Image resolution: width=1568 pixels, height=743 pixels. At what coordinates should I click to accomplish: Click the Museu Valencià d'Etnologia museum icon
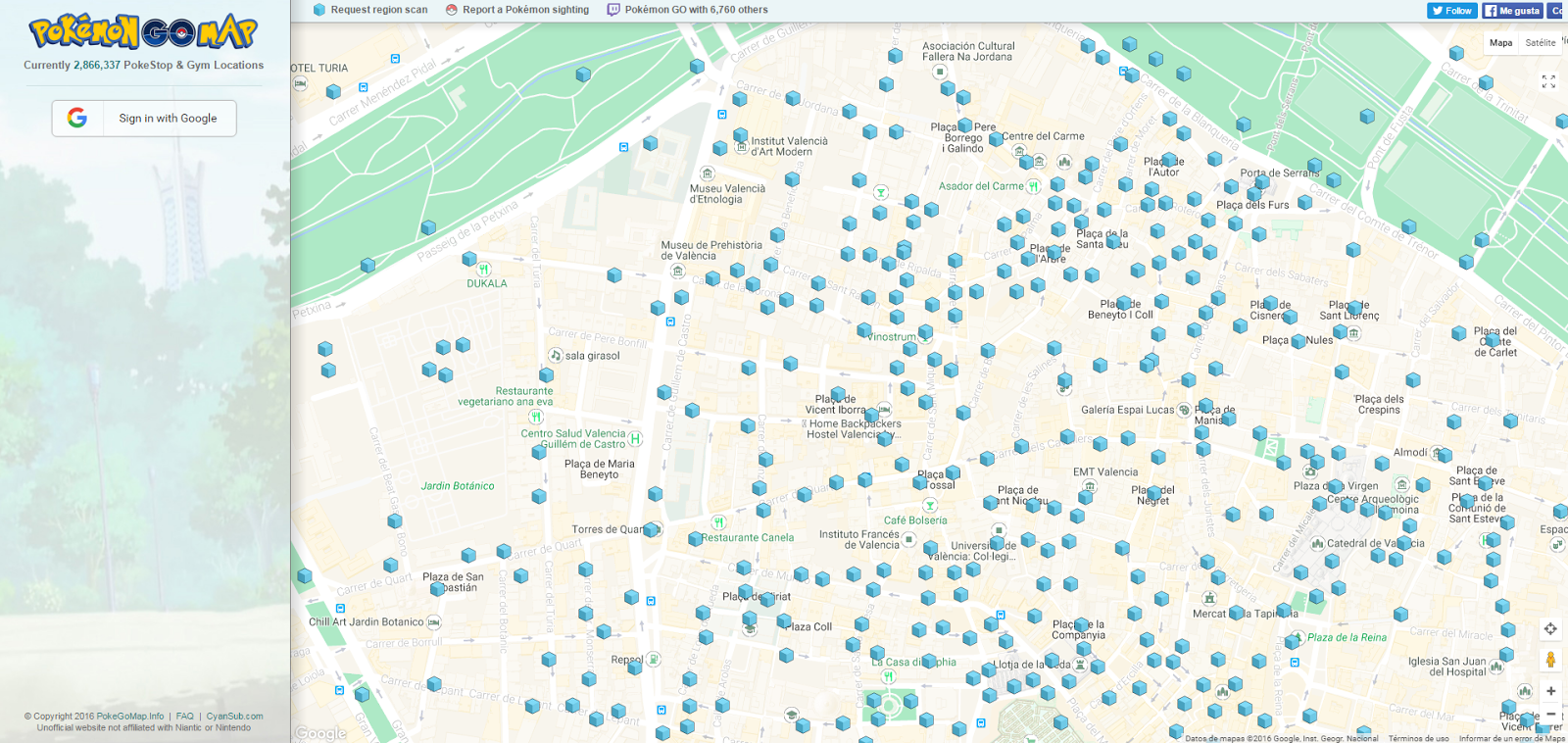(708, 173)
